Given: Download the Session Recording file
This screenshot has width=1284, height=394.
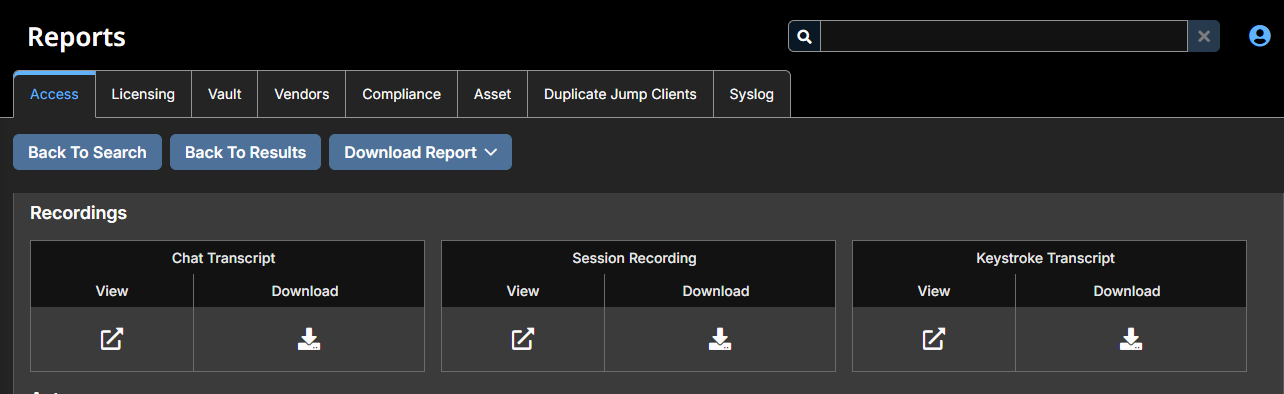Looking at the screenshot, I should point(720,339).
